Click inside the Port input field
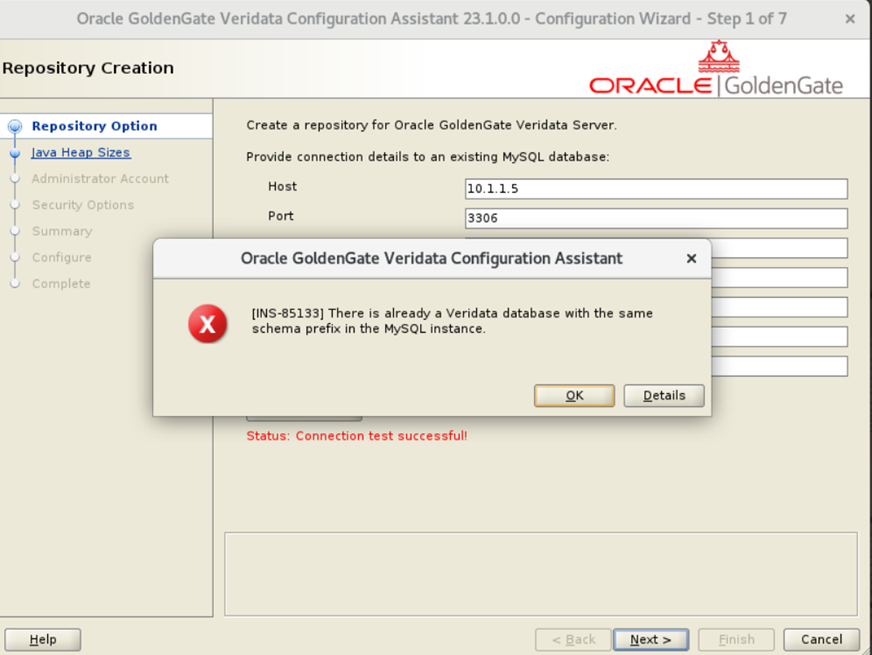The image size is (872, 655). coord(655,218)
